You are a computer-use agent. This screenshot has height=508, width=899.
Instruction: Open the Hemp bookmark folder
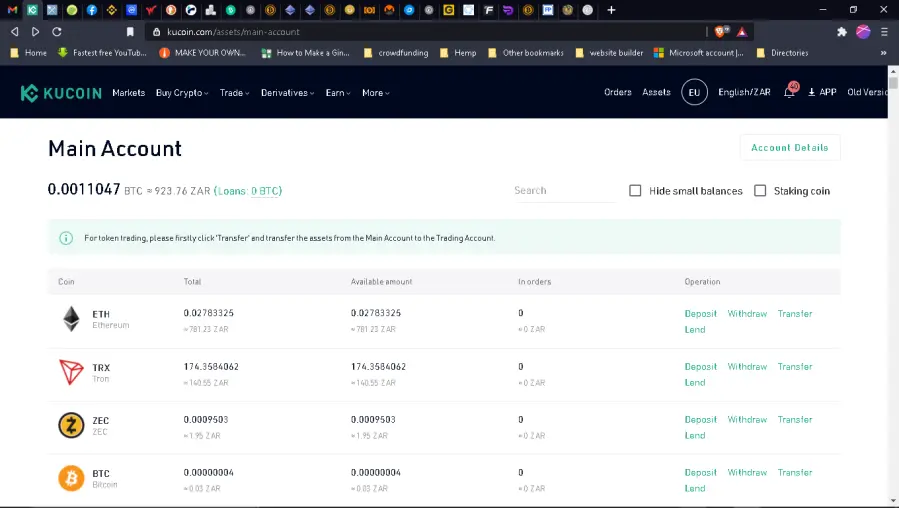[x=458, y=53]
